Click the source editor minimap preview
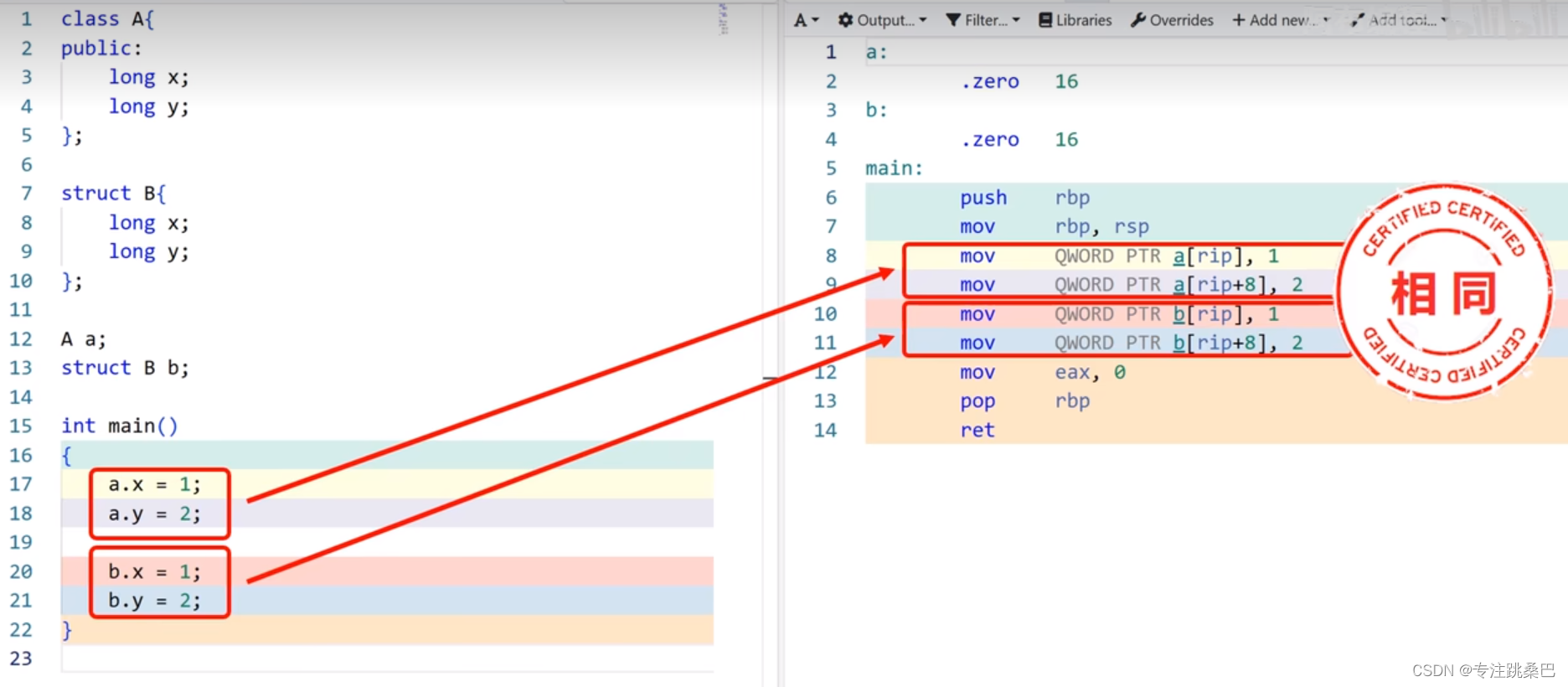The image size is (1568, 687). (723, 18)
